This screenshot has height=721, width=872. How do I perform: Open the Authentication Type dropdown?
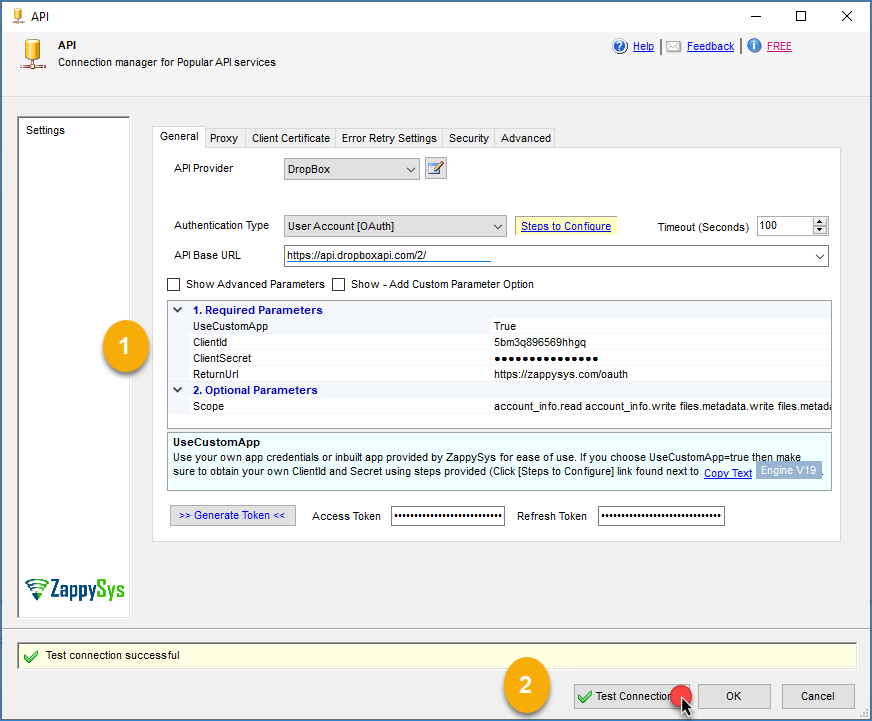point(395,226)
